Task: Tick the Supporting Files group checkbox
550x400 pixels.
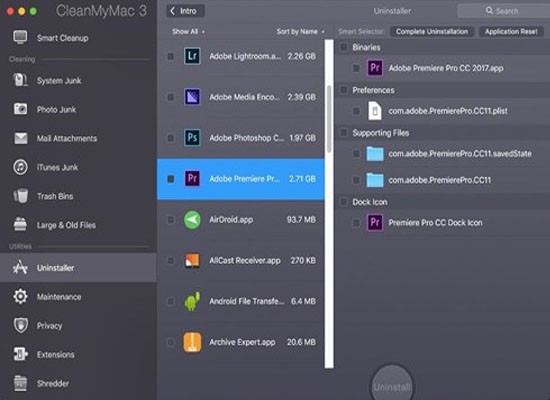Action: (x=343, y=133)
